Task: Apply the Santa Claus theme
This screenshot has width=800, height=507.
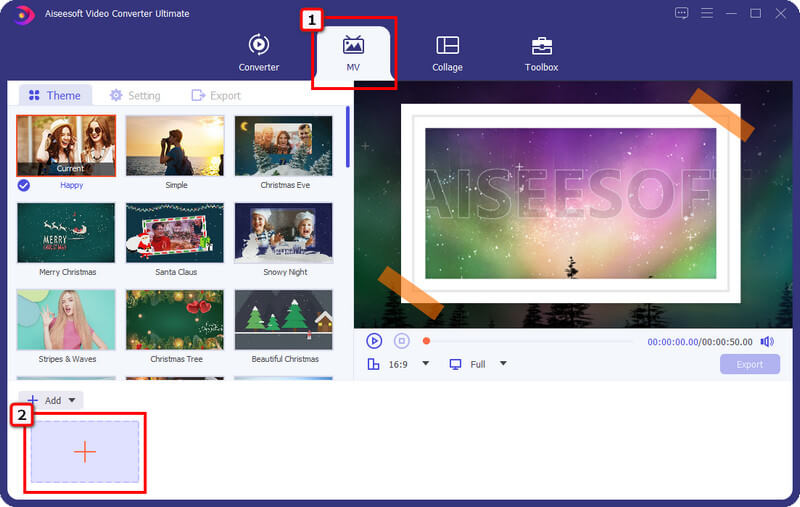Action: (175, 233)
